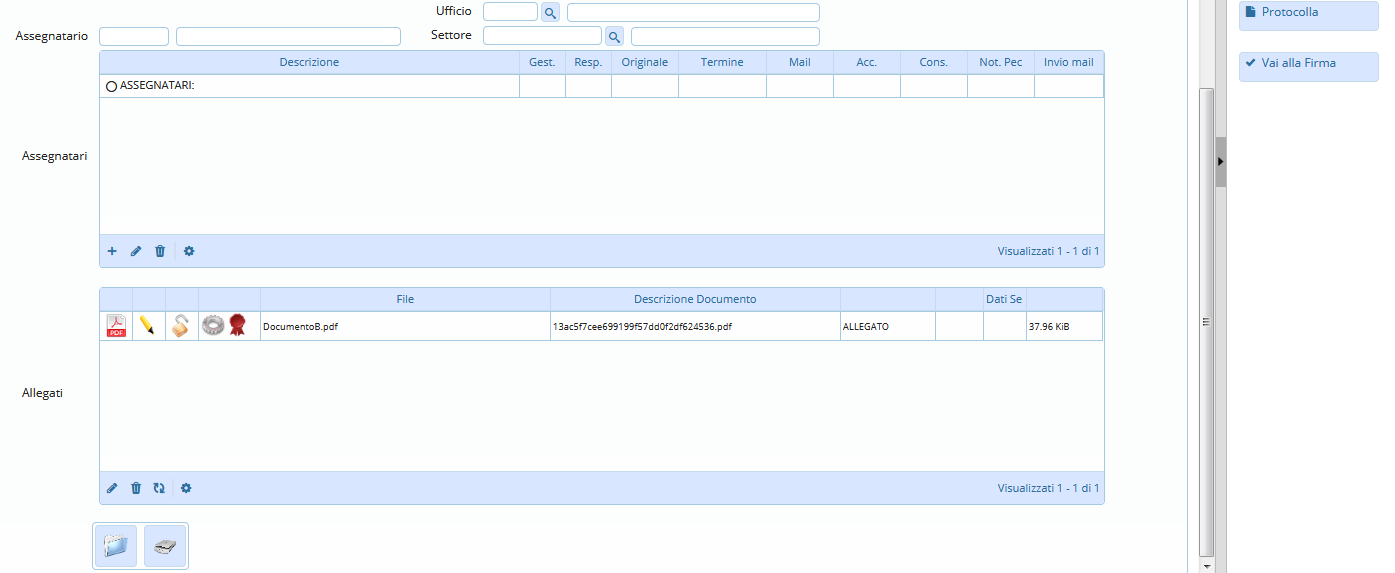The height and width of the screenshot is (573, 1395).
Task: Delete assegnatario using trash icon in Assegnatari toolbar
Action: click(160, 251)
